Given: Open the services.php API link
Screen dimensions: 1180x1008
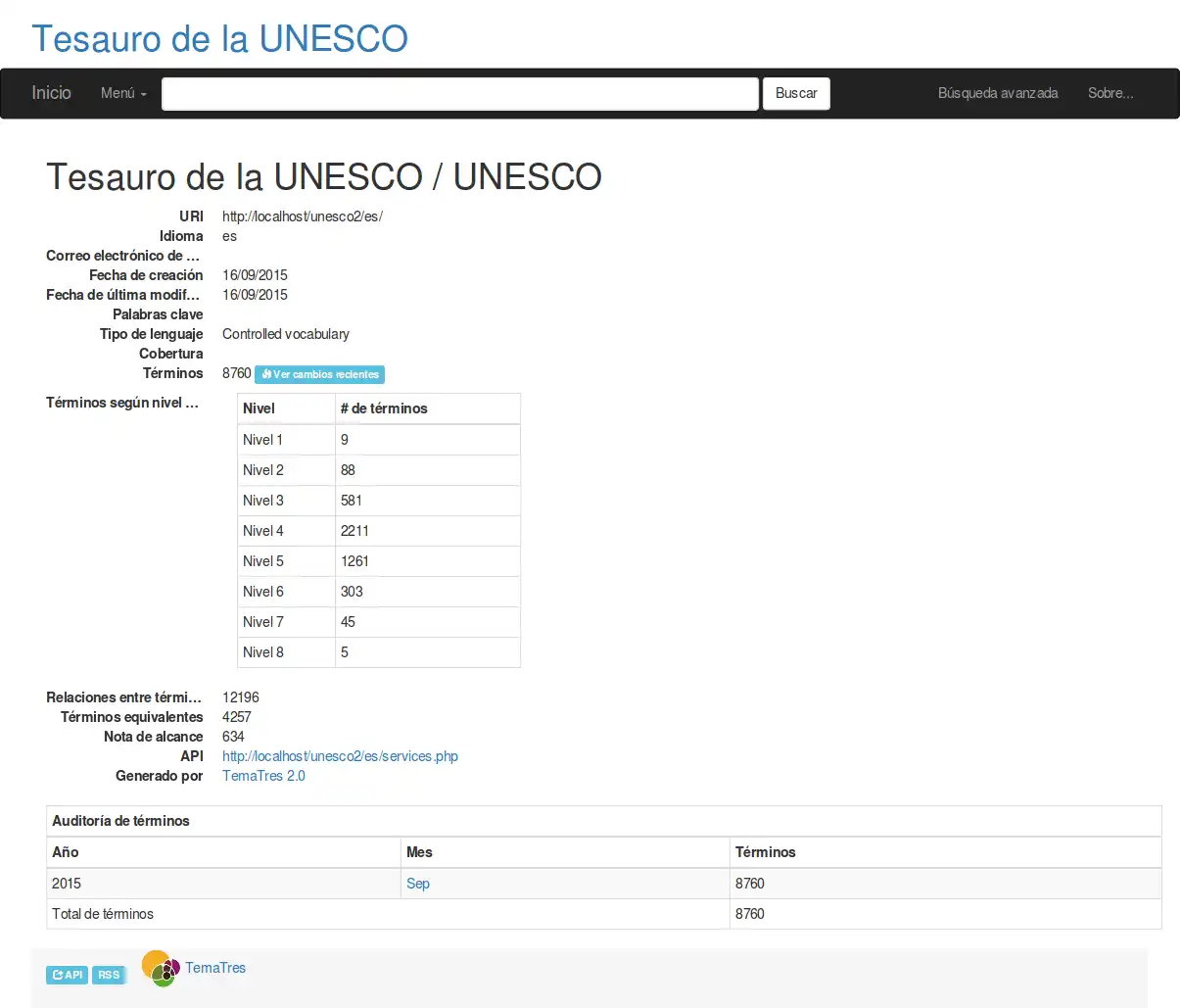Looking at the screenshot, I should [340, 756].
